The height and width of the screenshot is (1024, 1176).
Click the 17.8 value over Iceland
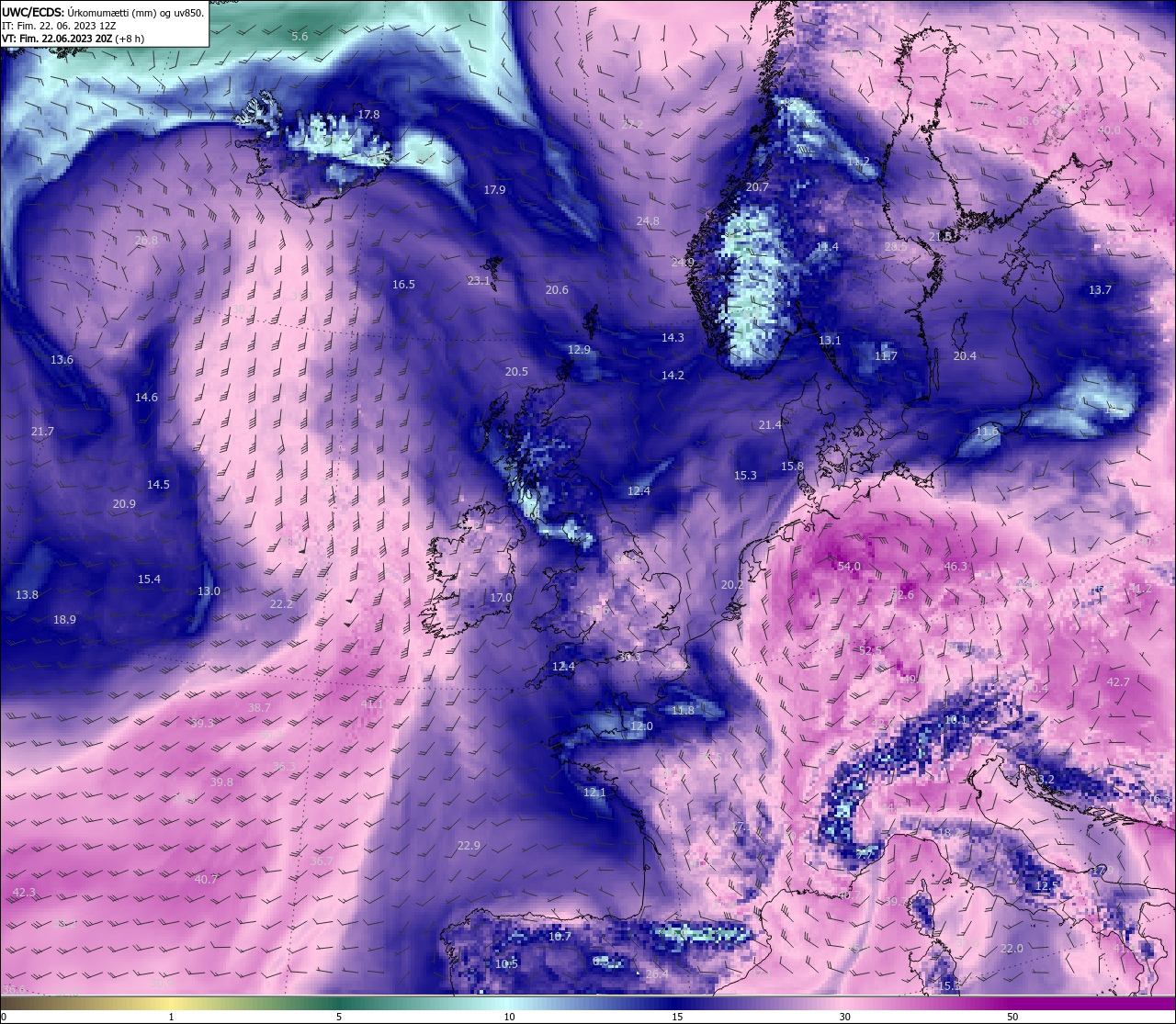368,115
